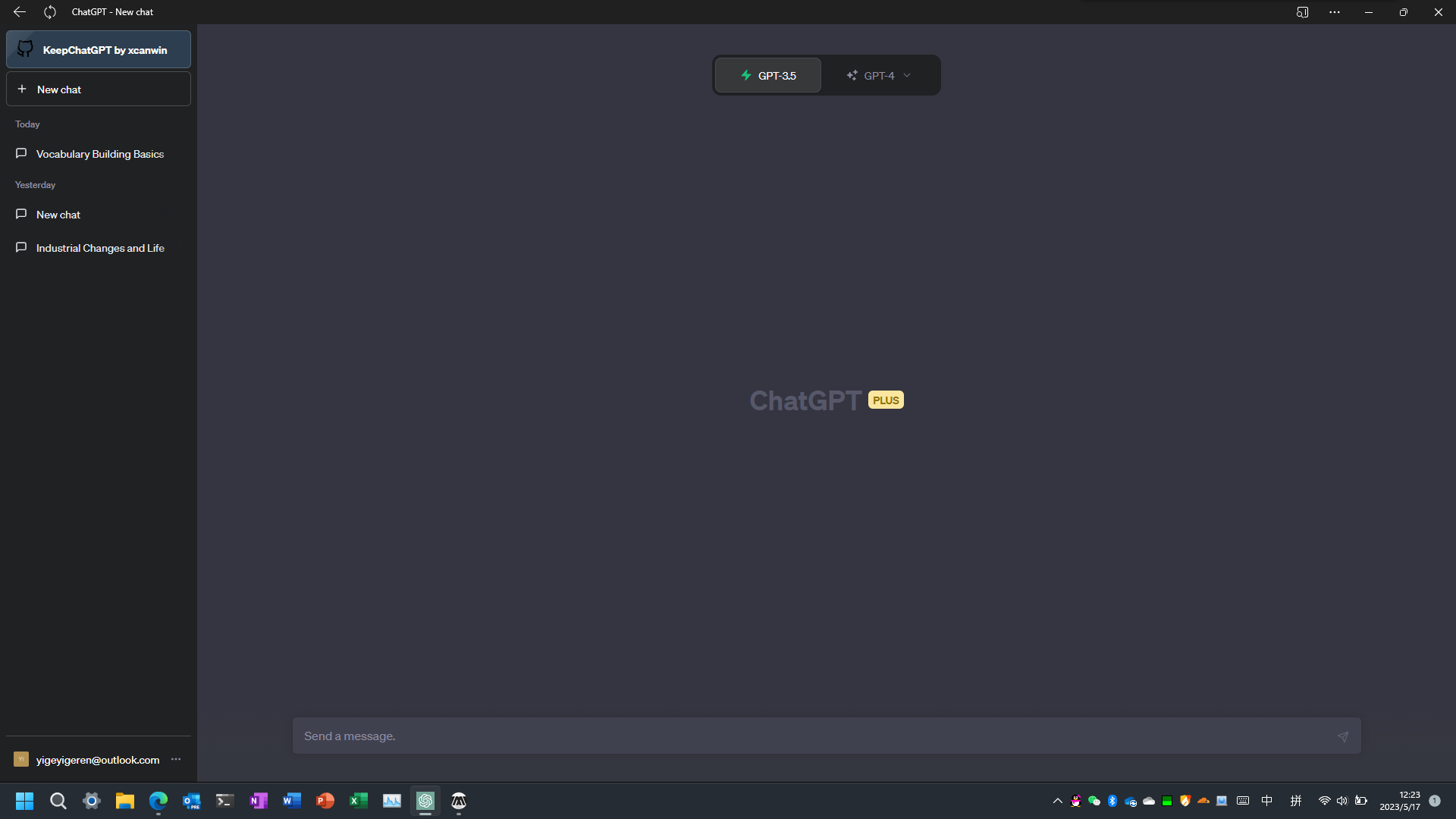Screen dimensions: 1456x819
Task: Open Vocabulary Building Basics conversation
Action: click(x=99, y=154)
